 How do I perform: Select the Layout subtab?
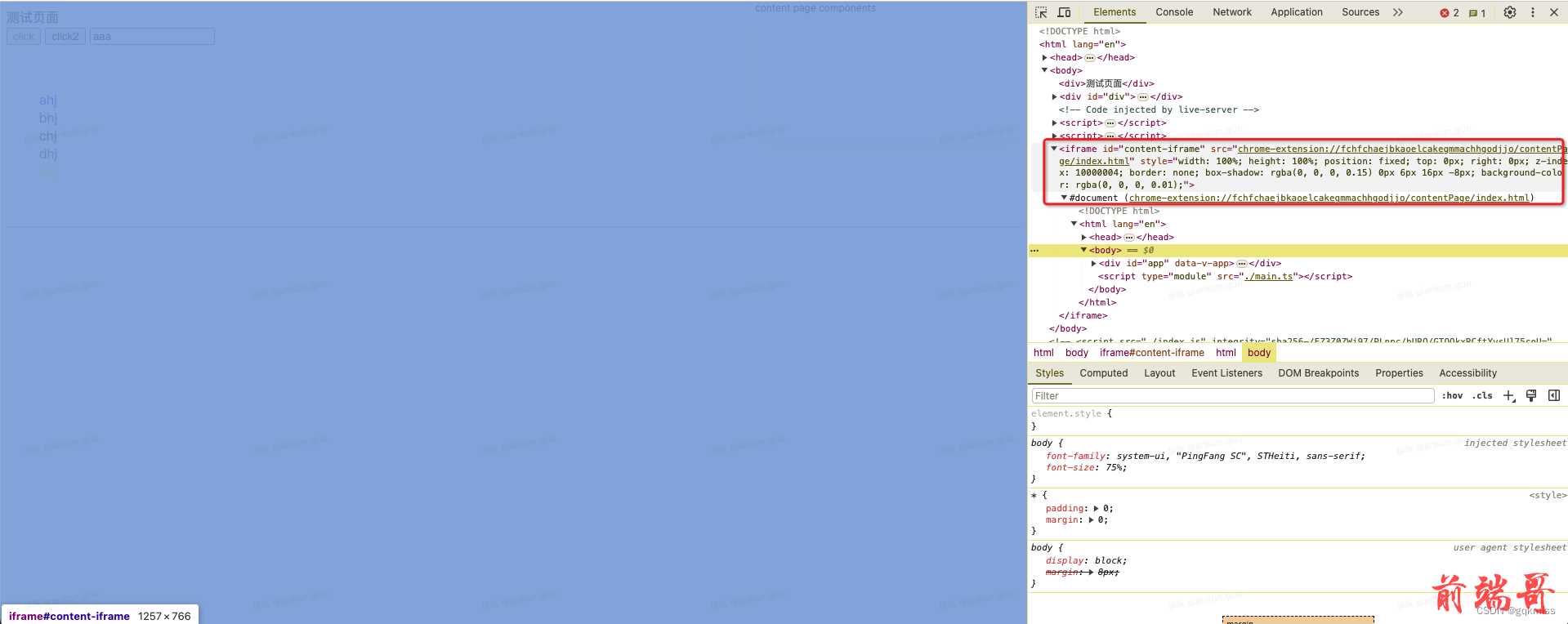(1159, 373)
